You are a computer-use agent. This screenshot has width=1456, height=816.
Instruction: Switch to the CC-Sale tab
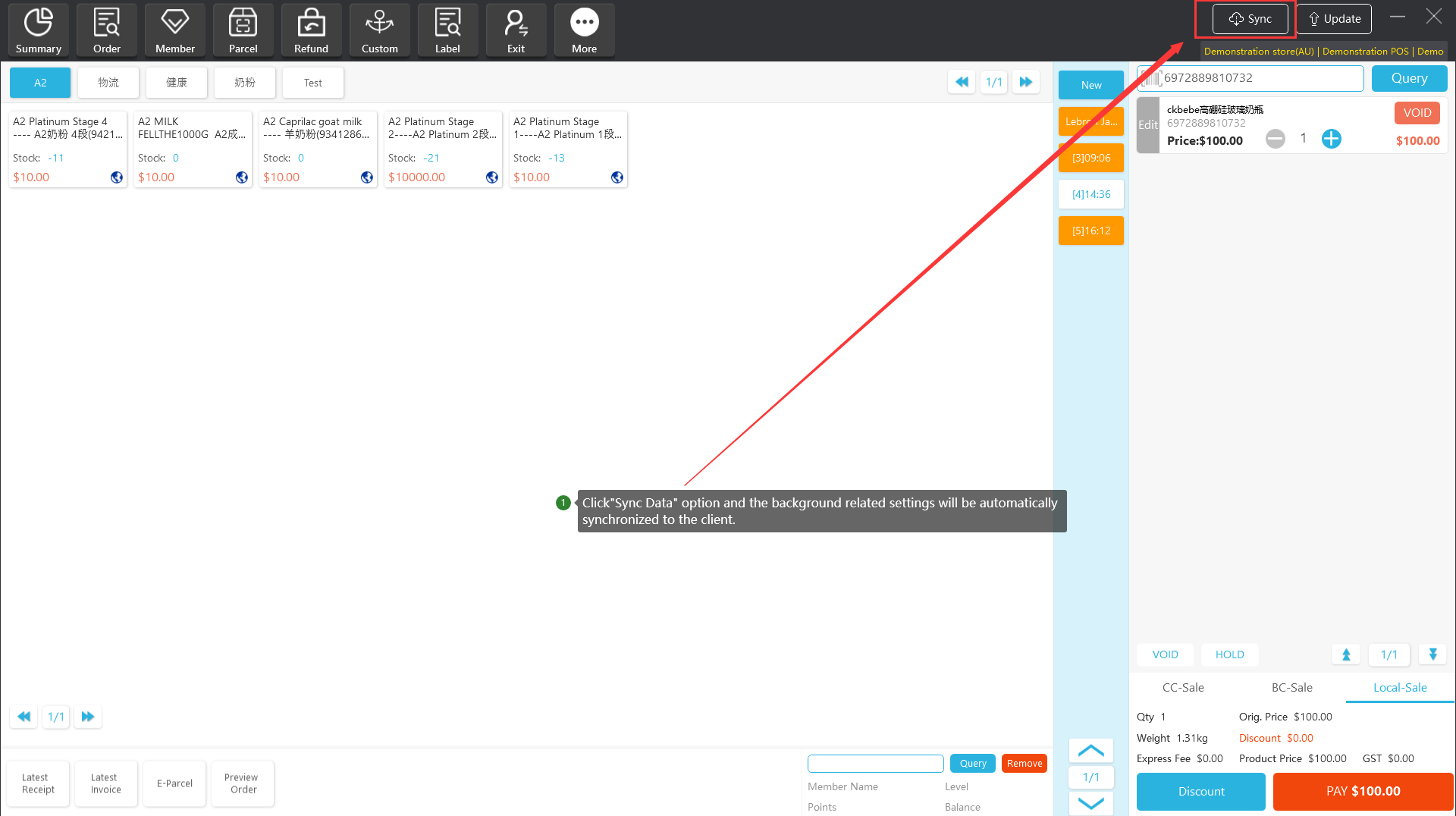1183,687
